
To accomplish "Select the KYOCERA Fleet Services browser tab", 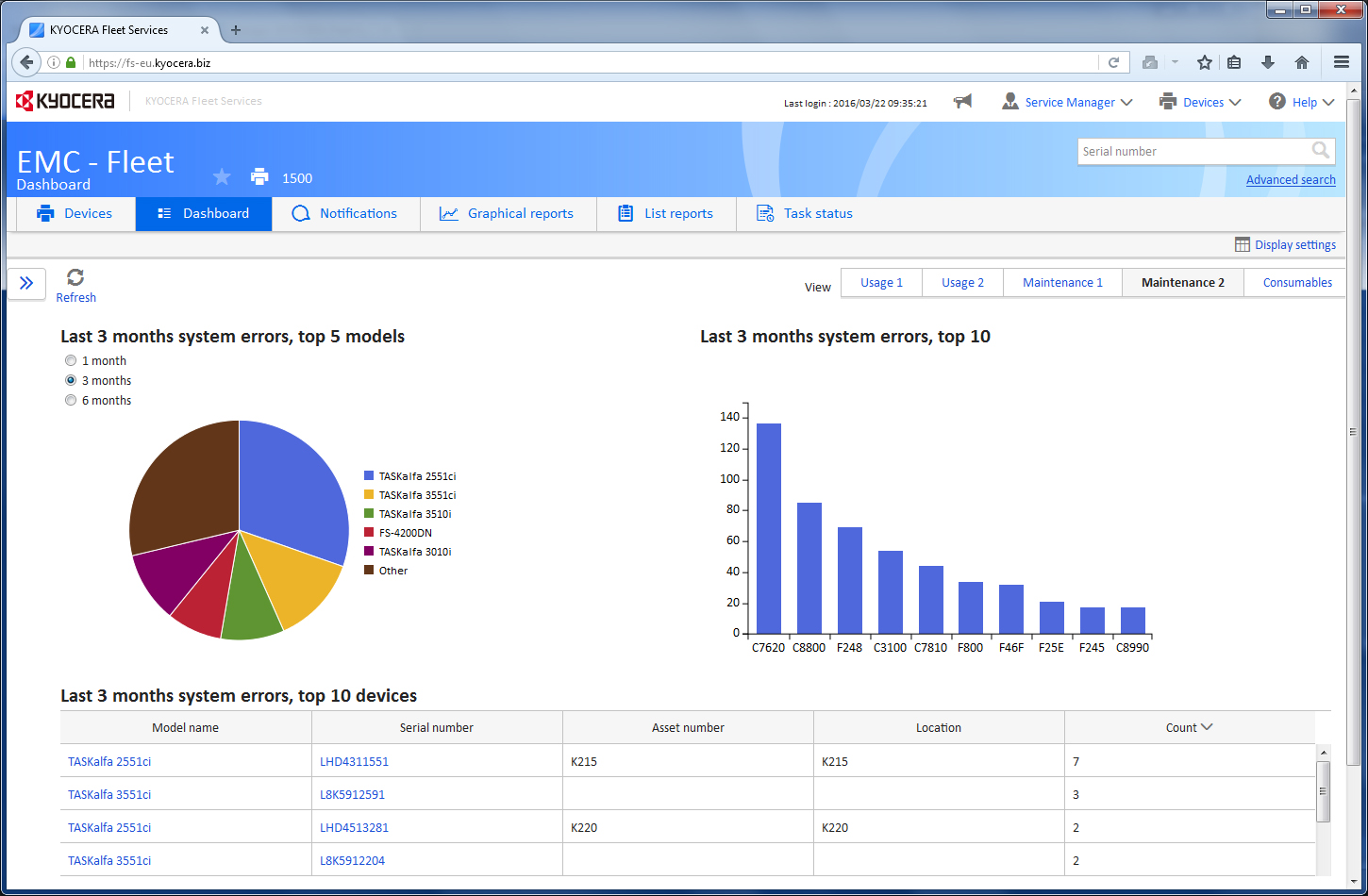I will [x=118, y=30].
